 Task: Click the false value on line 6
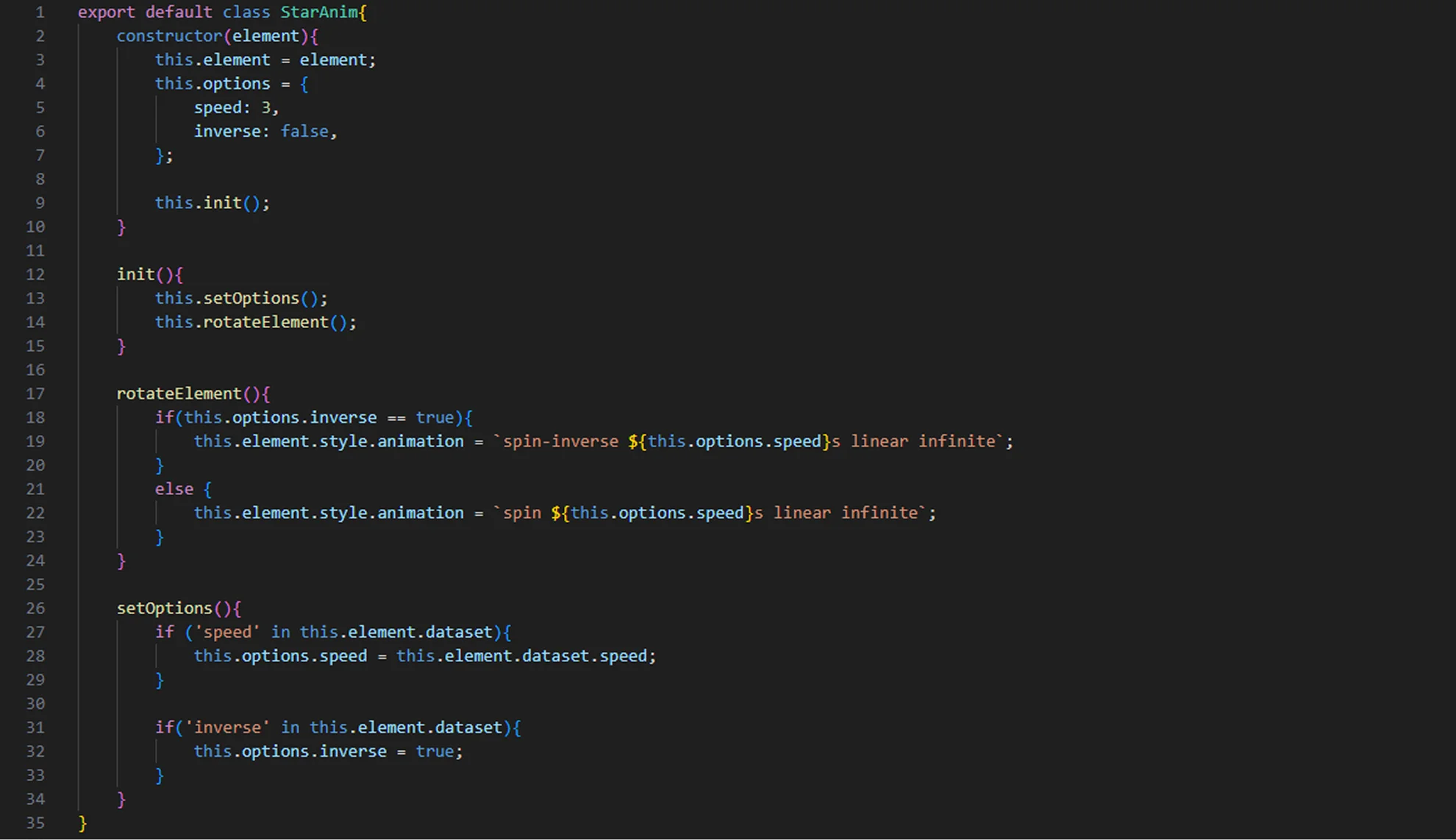tap(304, 132)
